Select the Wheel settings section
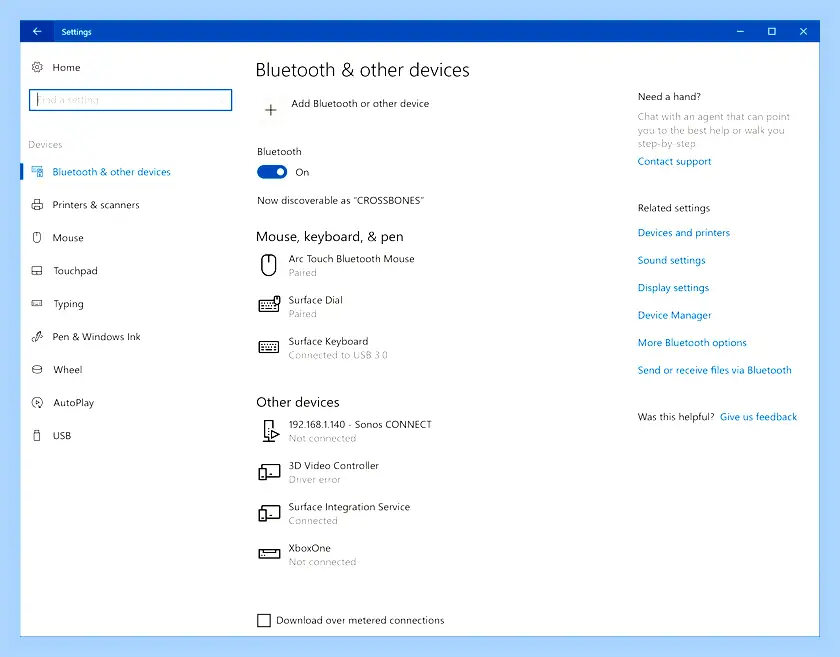 coord(68,370)
